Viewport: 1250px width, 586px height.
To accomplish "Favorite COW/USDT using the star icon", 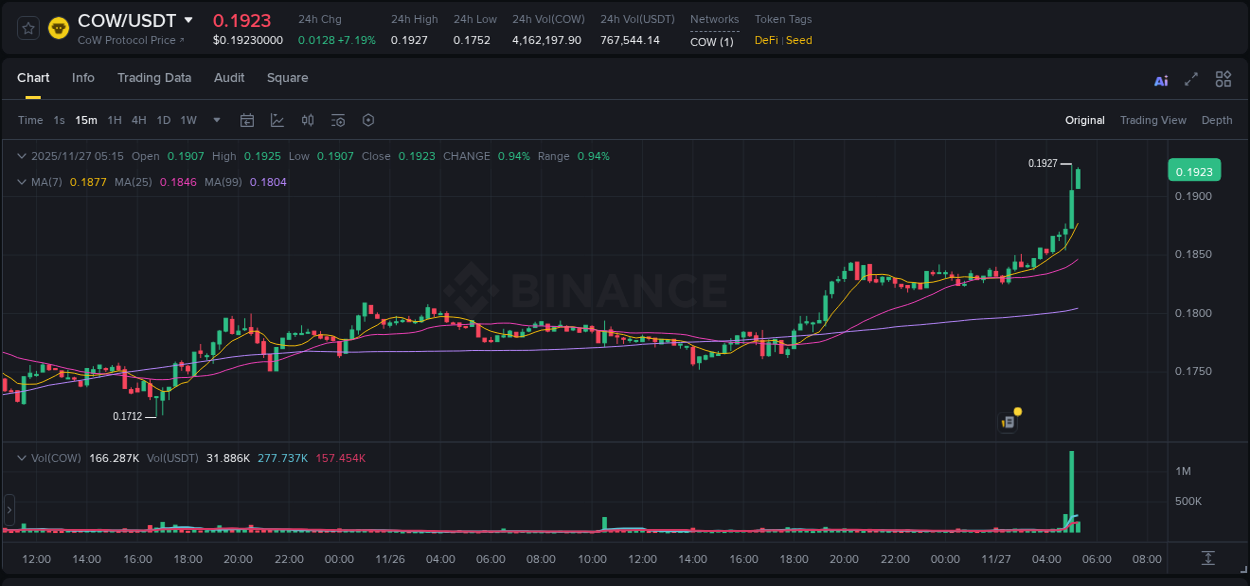I will [x=27, y=27].
